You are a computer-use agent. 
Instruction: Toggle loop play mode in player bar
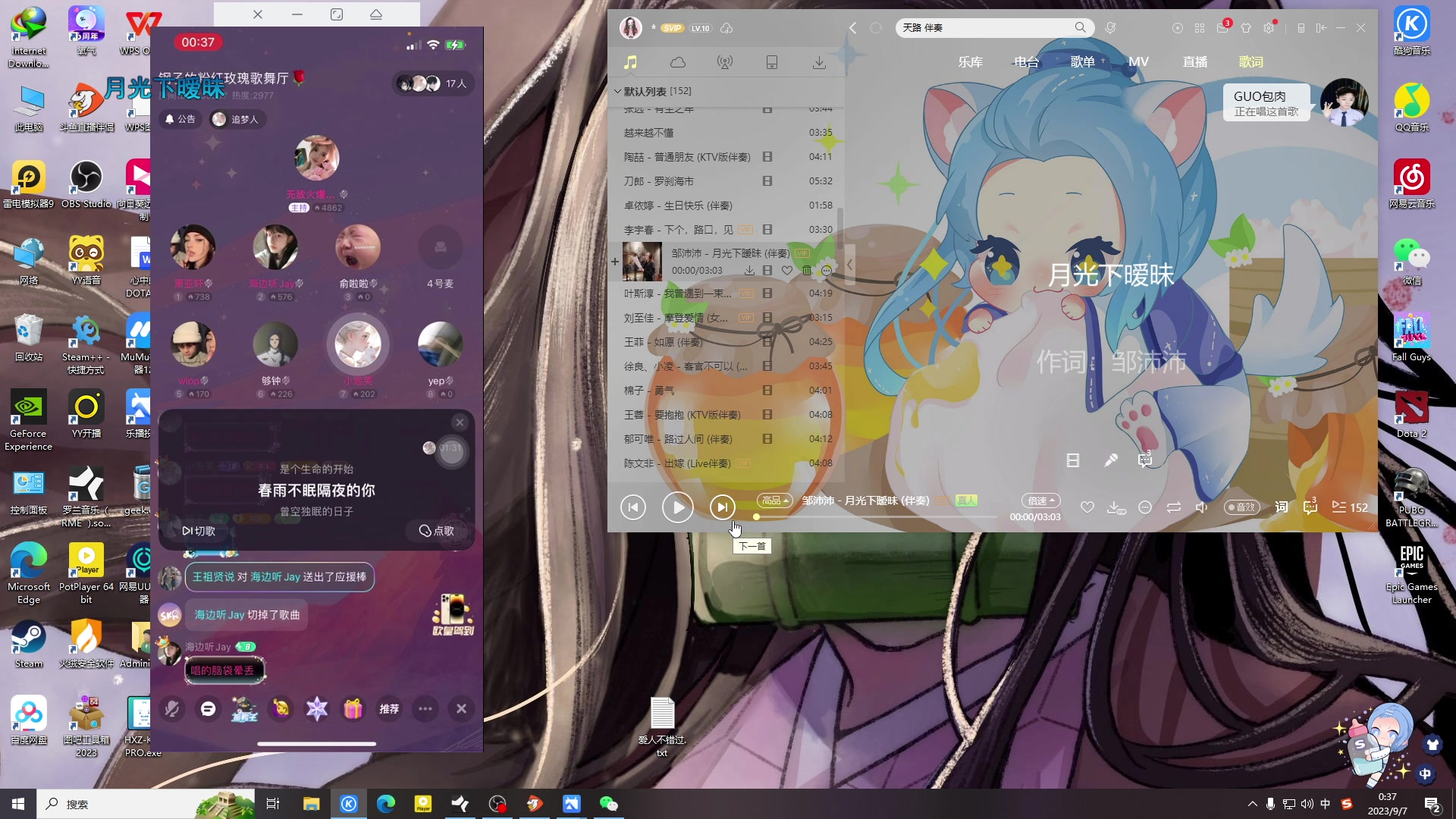pyautogui.click(x=1174, y=507)
